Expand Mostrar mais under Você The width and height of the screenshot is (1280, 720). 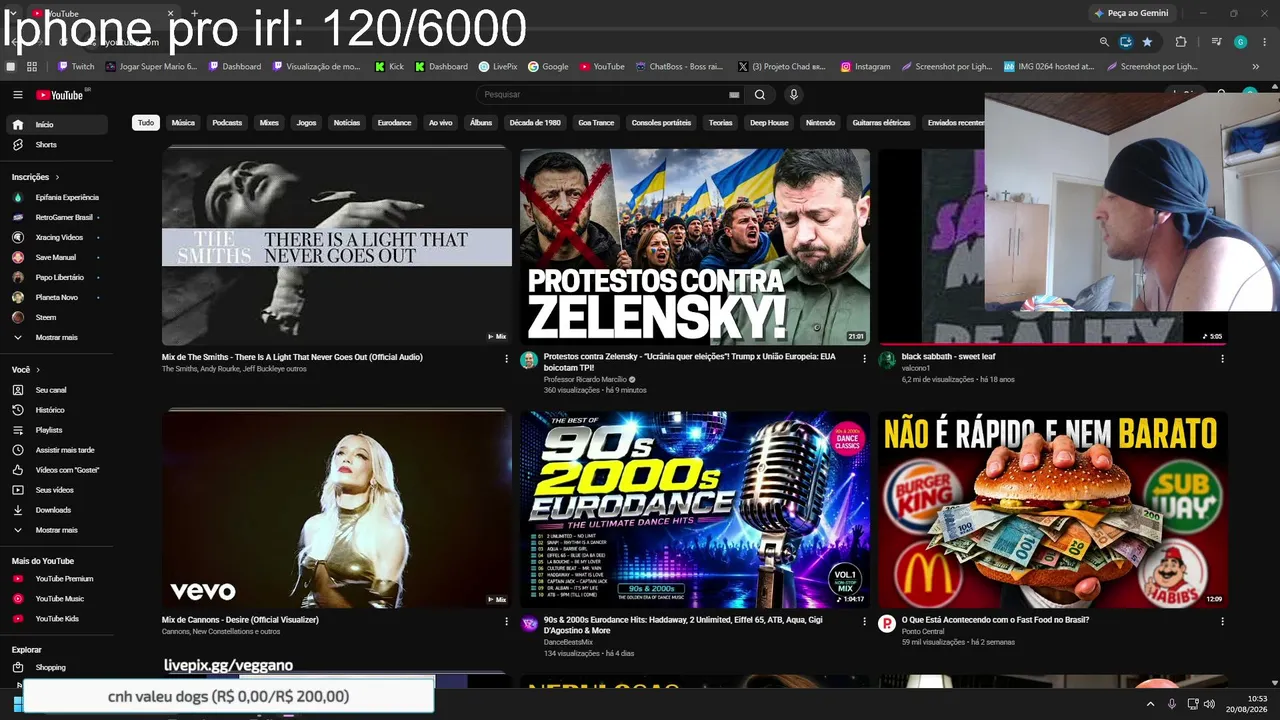point(58,530)
